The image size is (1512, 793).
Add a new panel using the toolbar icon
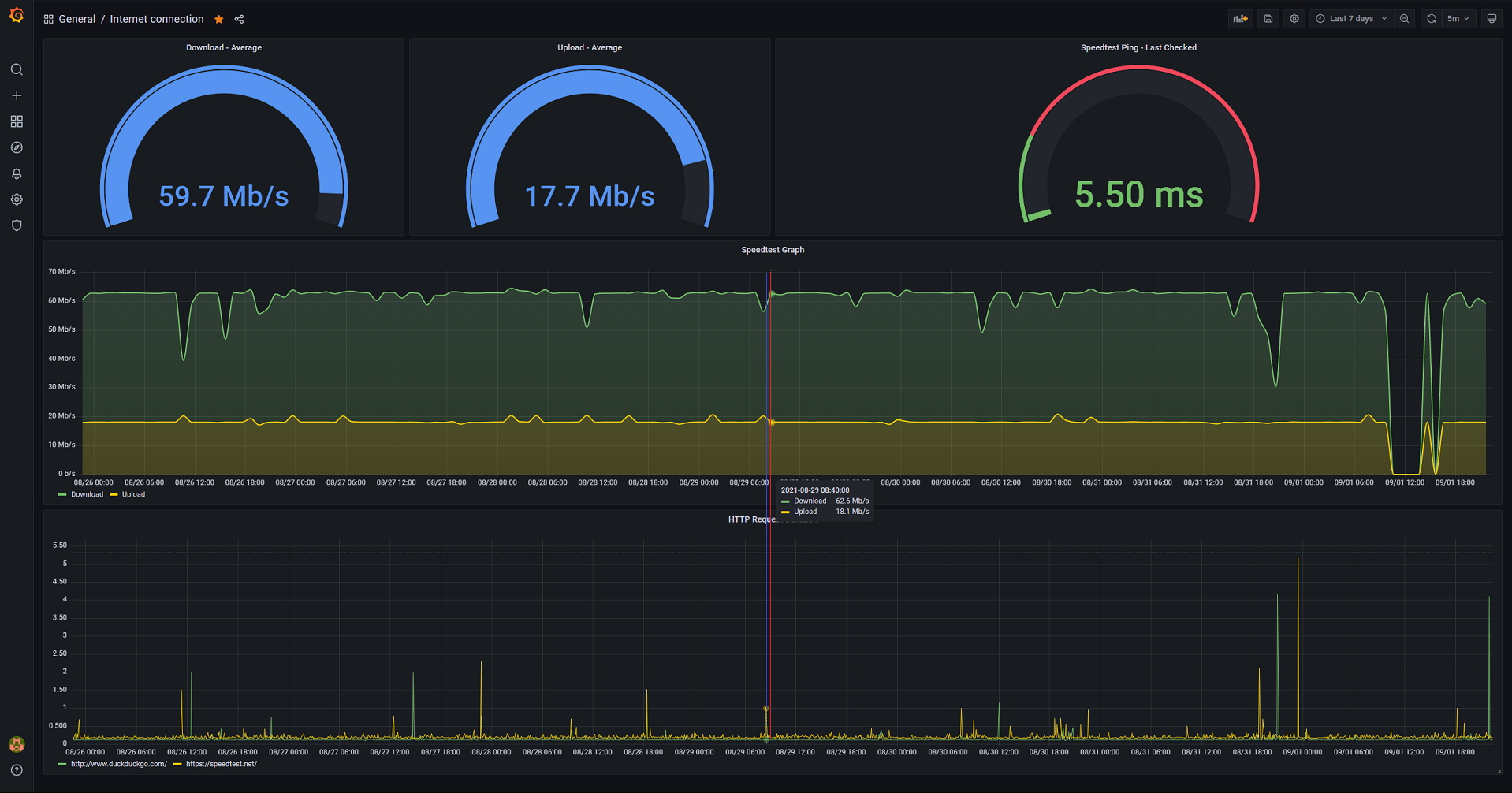pyautogui.click(x=1240, y=18)
